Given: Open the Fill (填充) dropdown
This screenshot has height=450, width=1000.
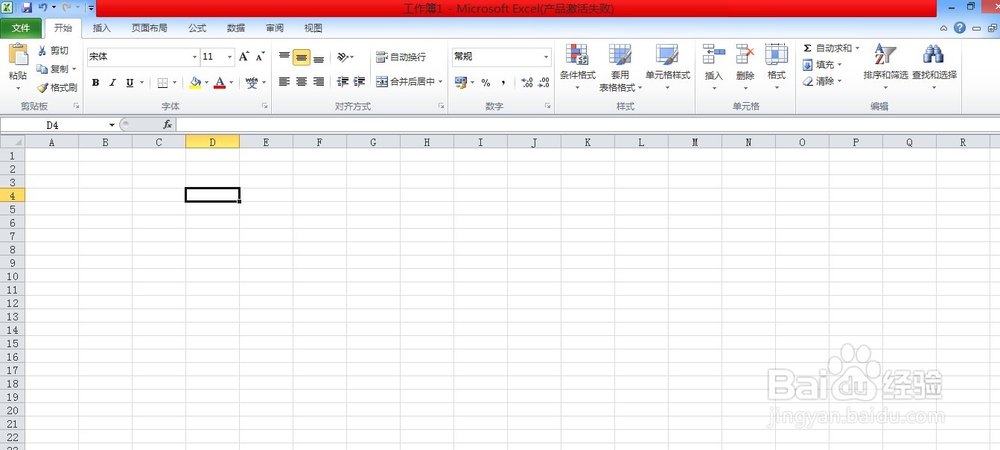Looking at the screenshot, I should (x=823, y=65).
